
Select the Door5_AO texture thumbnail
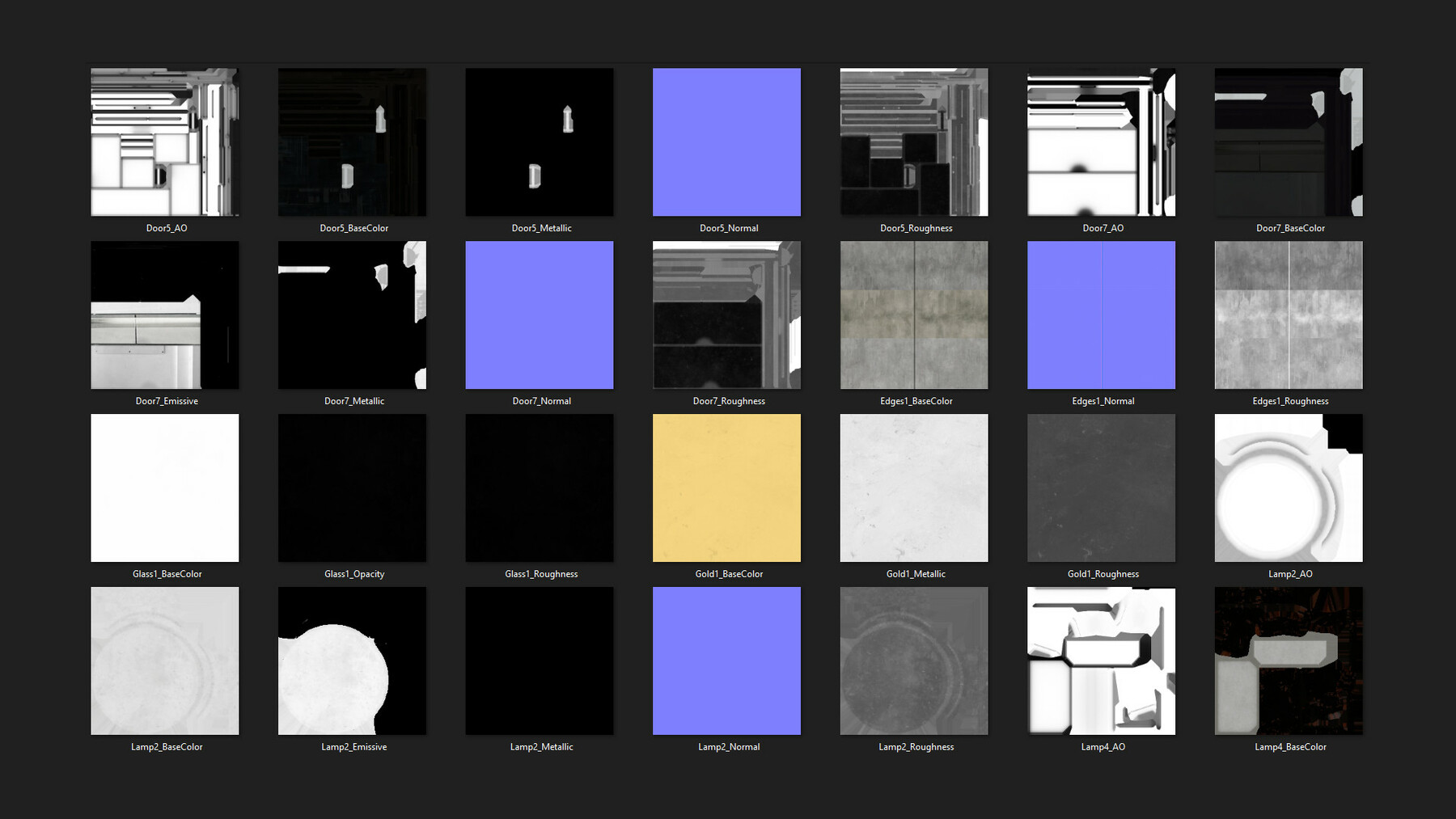click(x=164, y=141)
